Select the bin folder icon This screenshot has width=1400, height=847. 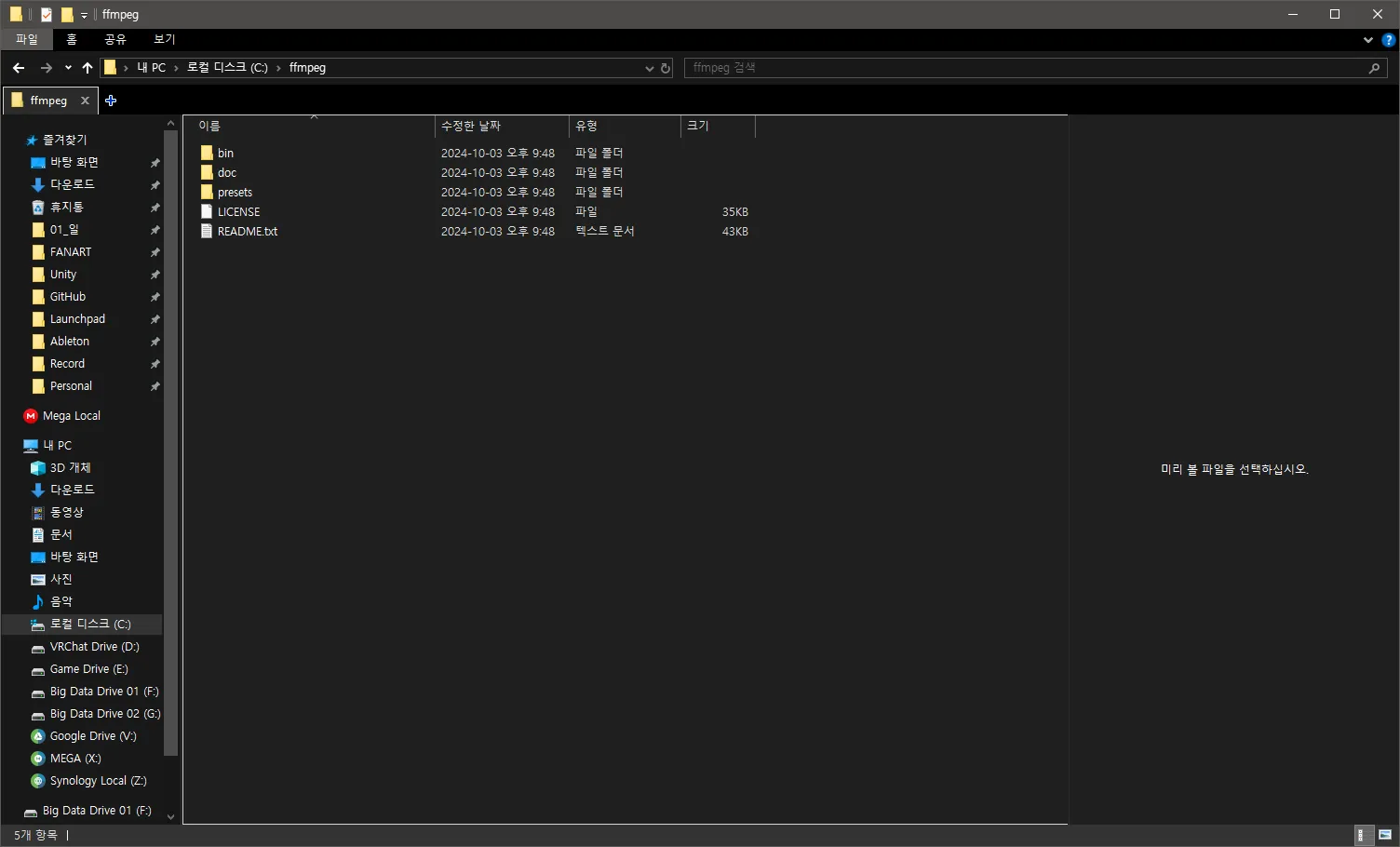207,153
